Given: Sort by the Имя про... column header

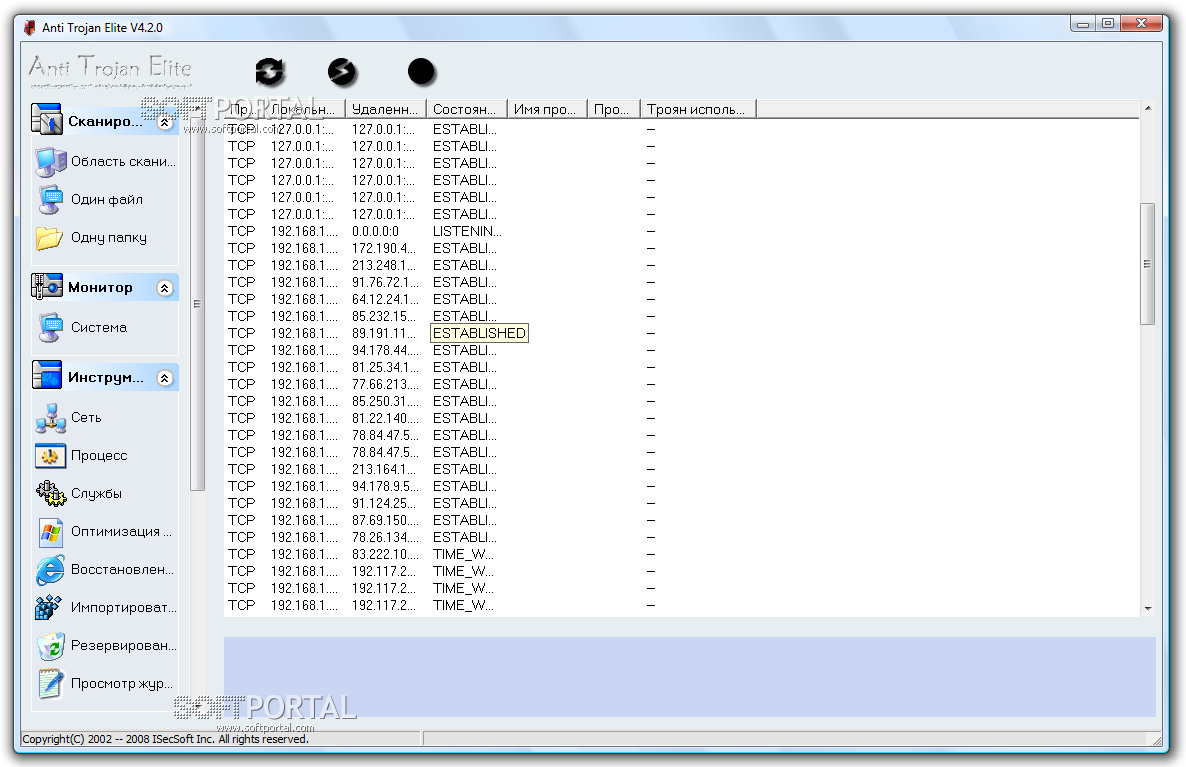Looking at the screenshot, I should [547, 109].
